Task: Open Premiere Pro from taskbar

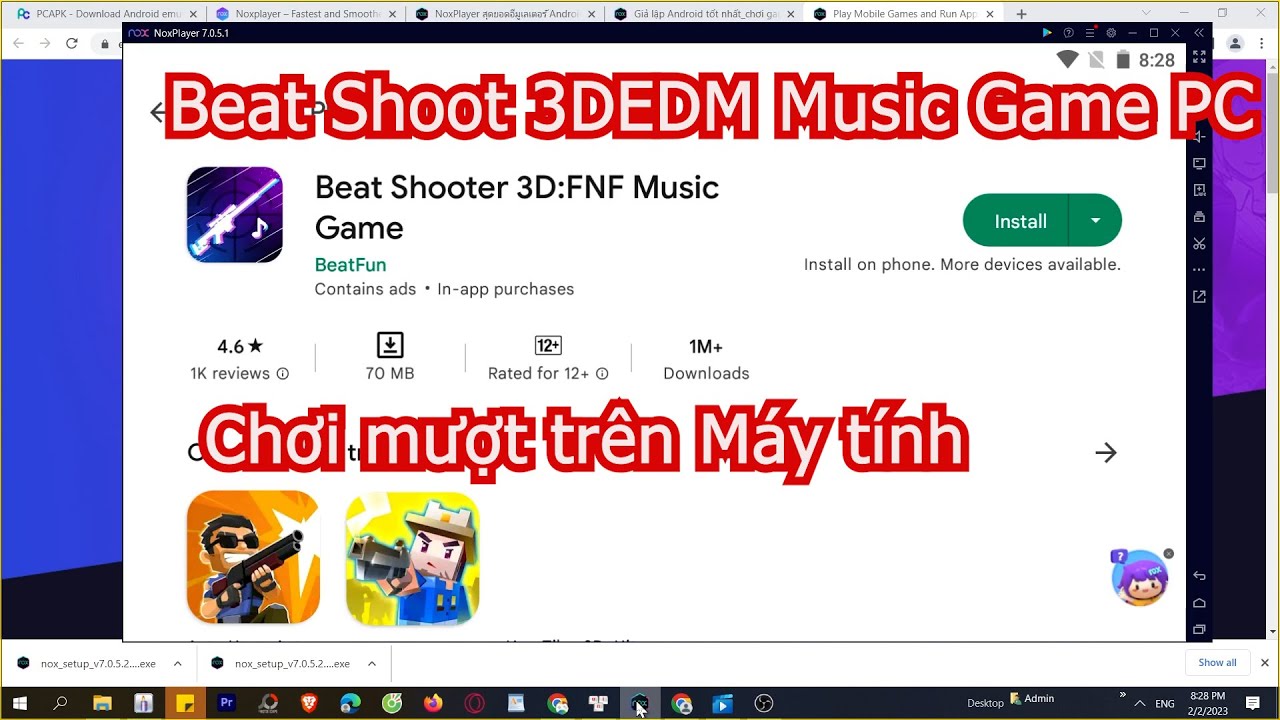Action: (226, 704)
